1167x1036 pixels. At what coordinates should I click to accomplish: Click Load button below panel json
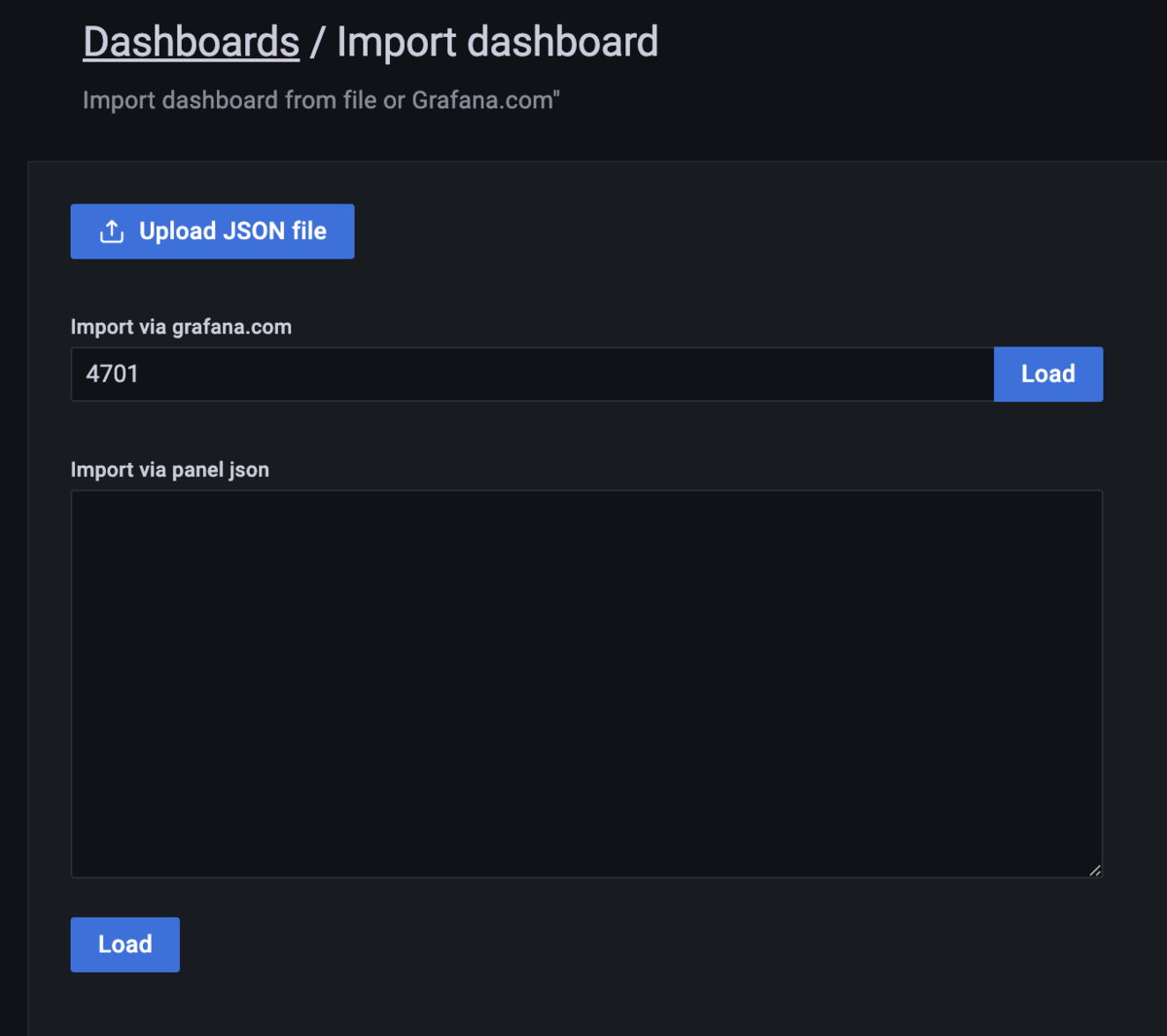(125, 945)
